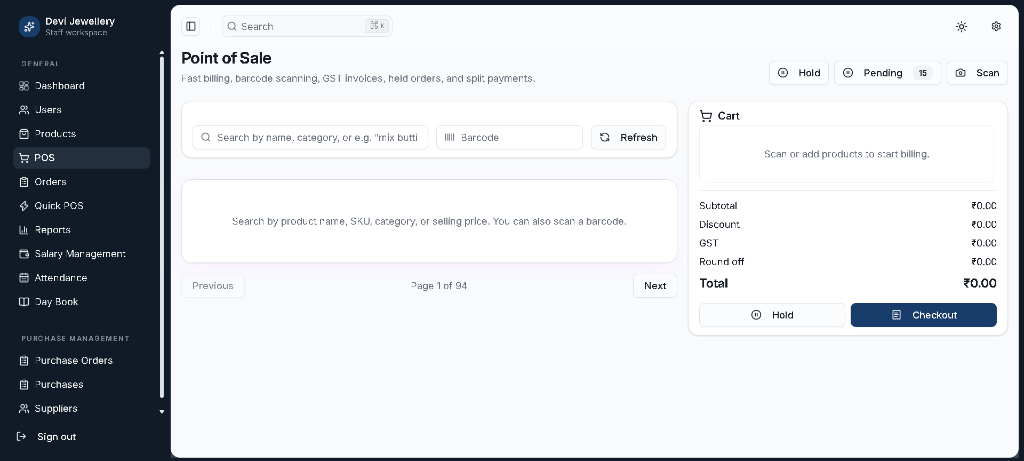Focus the product name search field
The image size is (1024, 461).
[x=310, y=137]
